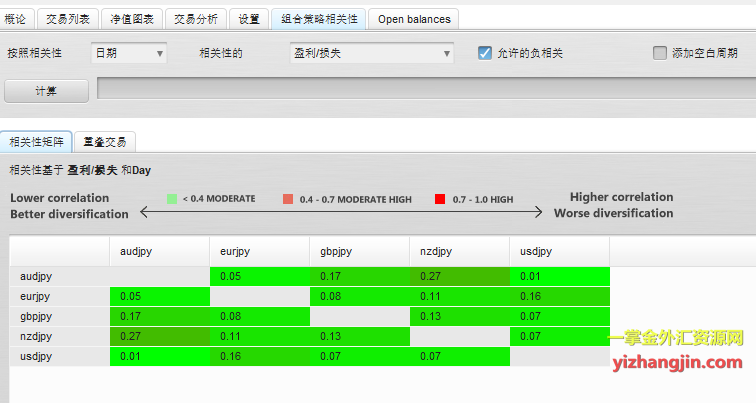This screenshot has height=403, width=756.
Task: Click the red 0.7 - 1.0 HIGH legend swatch
Action: [x=440, y=199]
